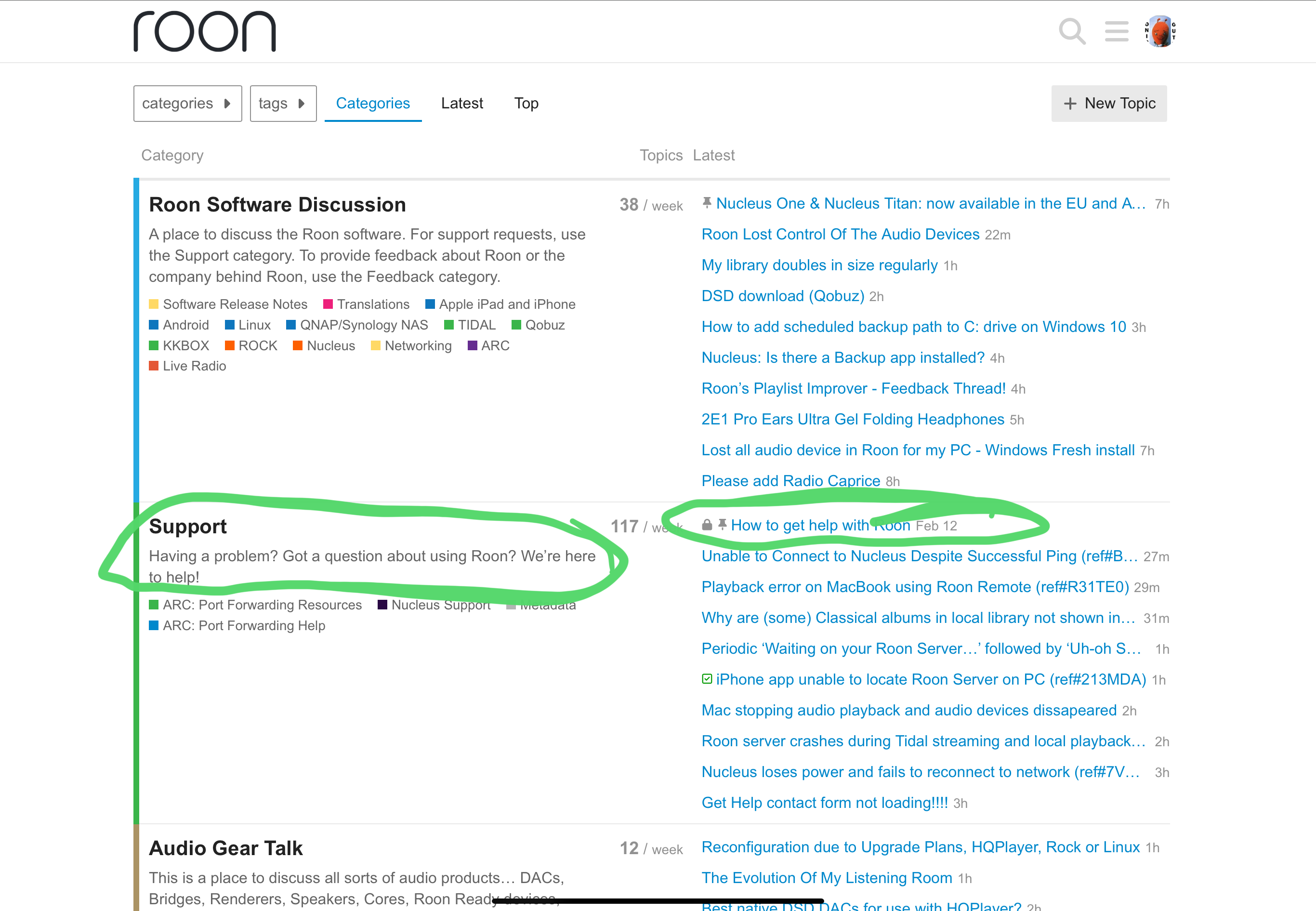The width and height of the screenshot is (1316, 911).
Task: Switch to the Top tab
Action: 525,103
